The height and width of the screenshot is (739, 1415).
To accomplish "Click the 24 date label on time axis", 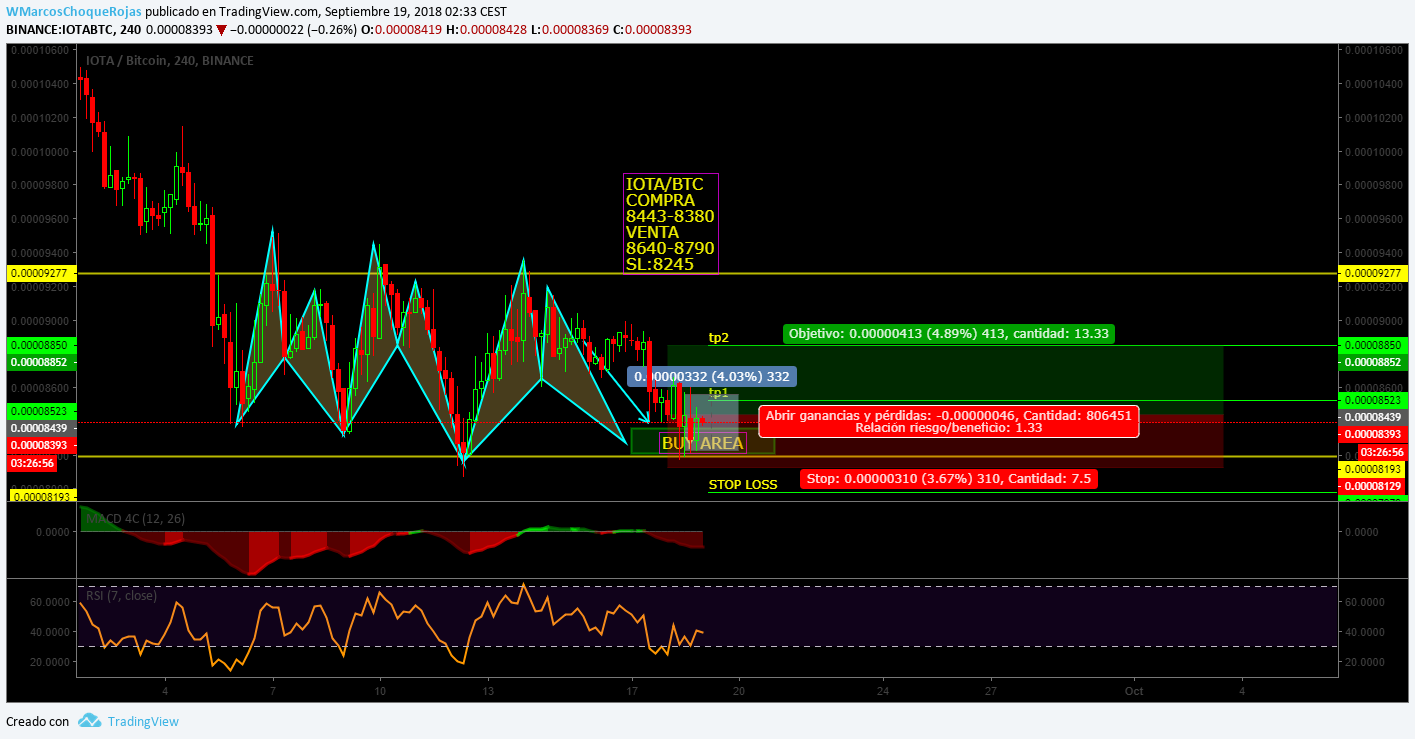I will (x=883, y=690).
